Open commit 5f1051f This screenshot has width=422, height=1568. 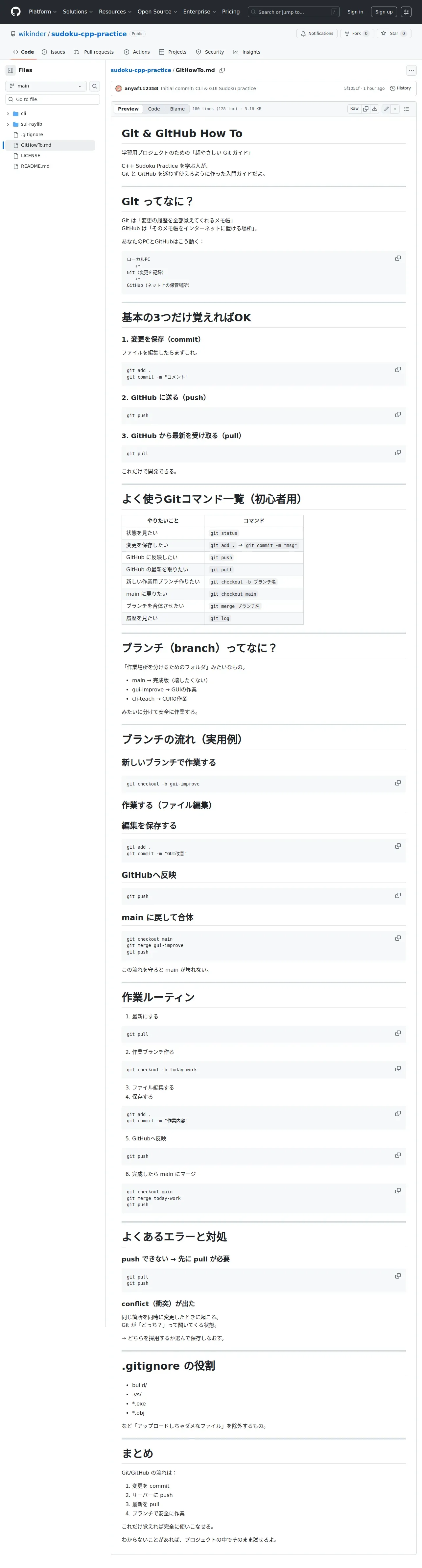pos(351,88)
